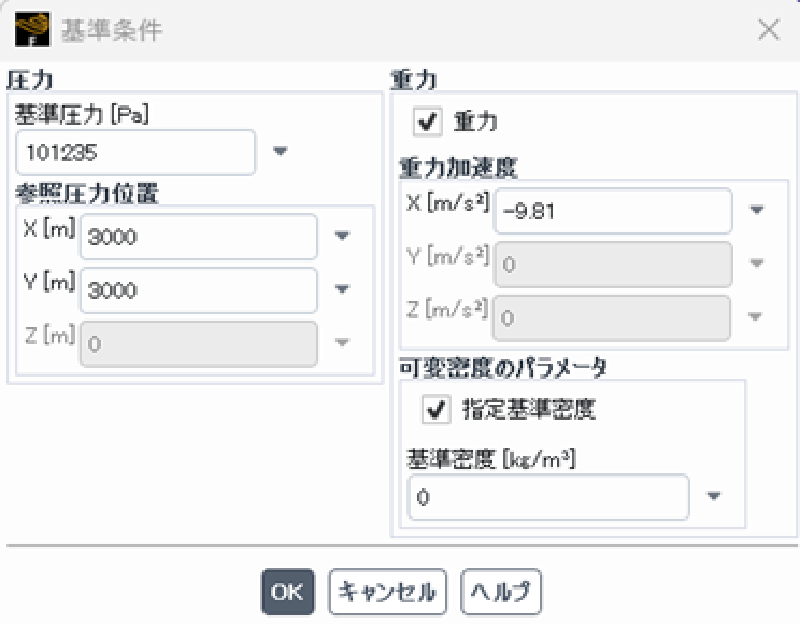Click the application logo icon in title bar

click(x=33, y=30)
